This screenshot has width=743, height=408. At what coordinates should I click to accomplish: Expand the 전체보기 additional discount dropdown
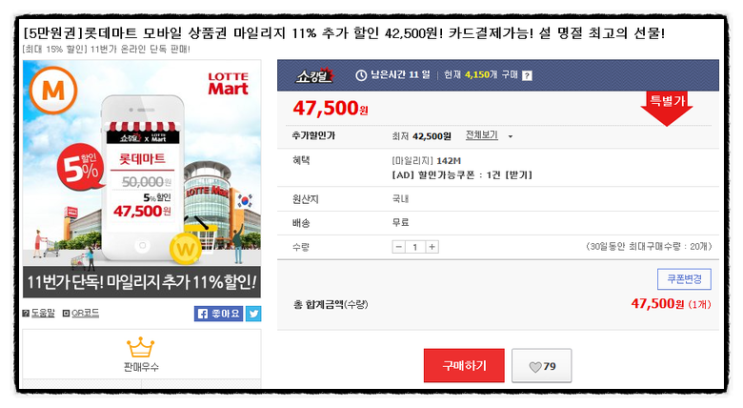click(481, 136)
